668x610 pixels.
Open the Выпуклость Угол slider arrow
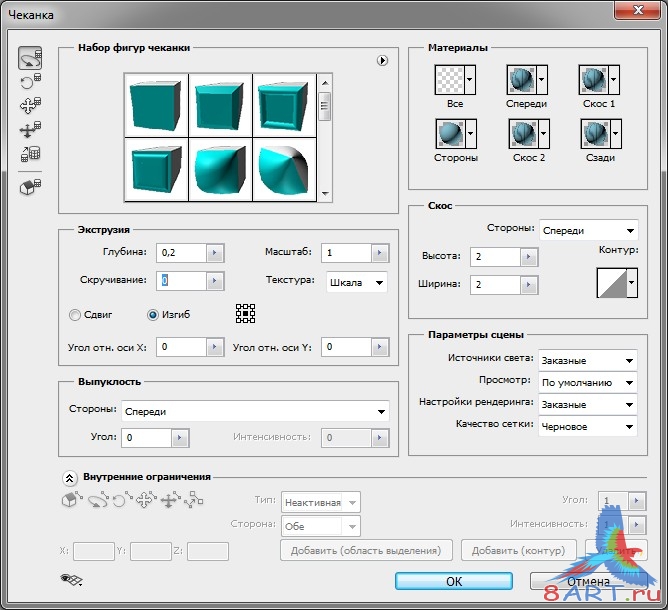pyautogui.click(x=180, y=437)
